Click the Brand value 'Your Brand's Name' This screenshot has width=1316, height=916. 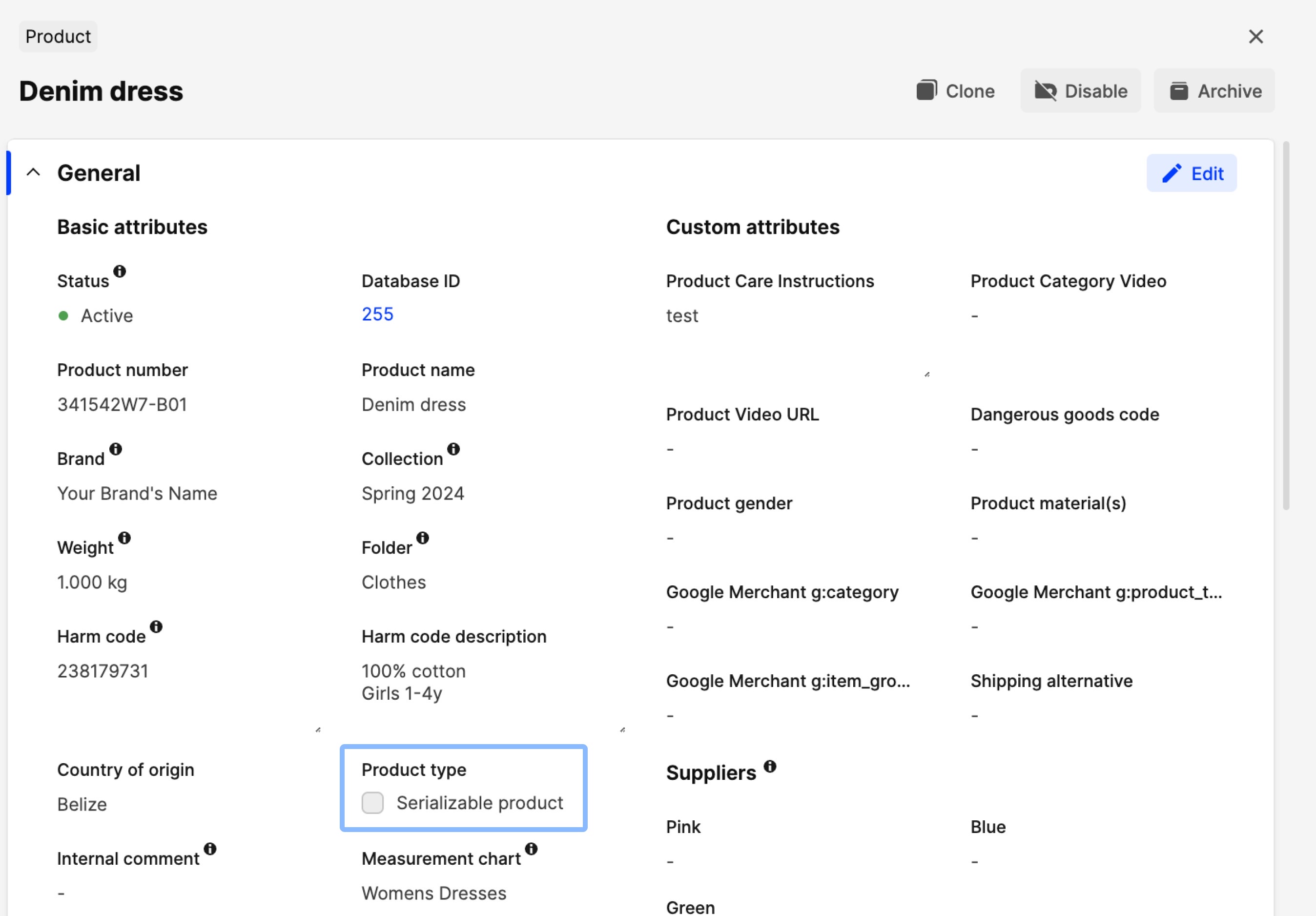coord(137,494)
